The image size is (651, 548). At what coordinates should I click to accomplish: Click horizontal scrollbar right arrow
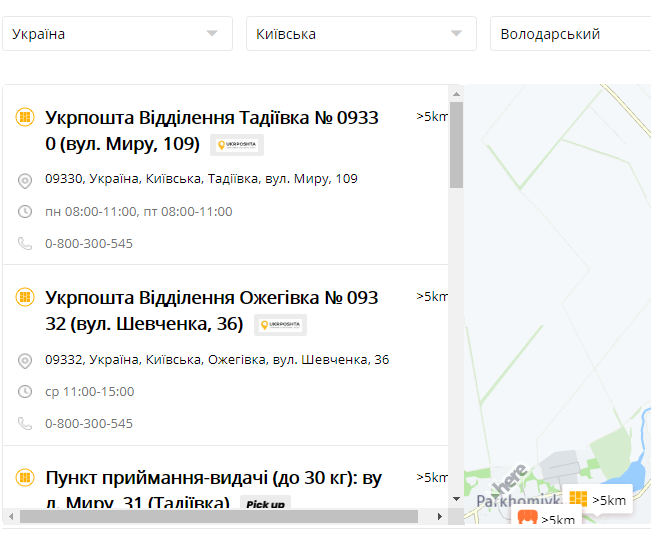(x=440, y=516)
